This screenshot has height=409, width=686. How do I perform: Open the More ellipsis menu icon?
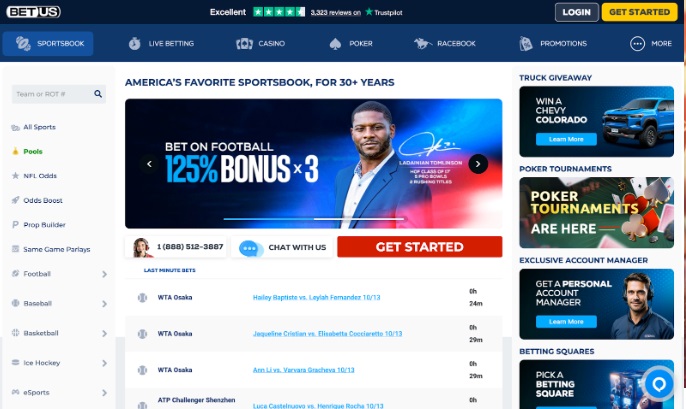(x=637, y=44)
